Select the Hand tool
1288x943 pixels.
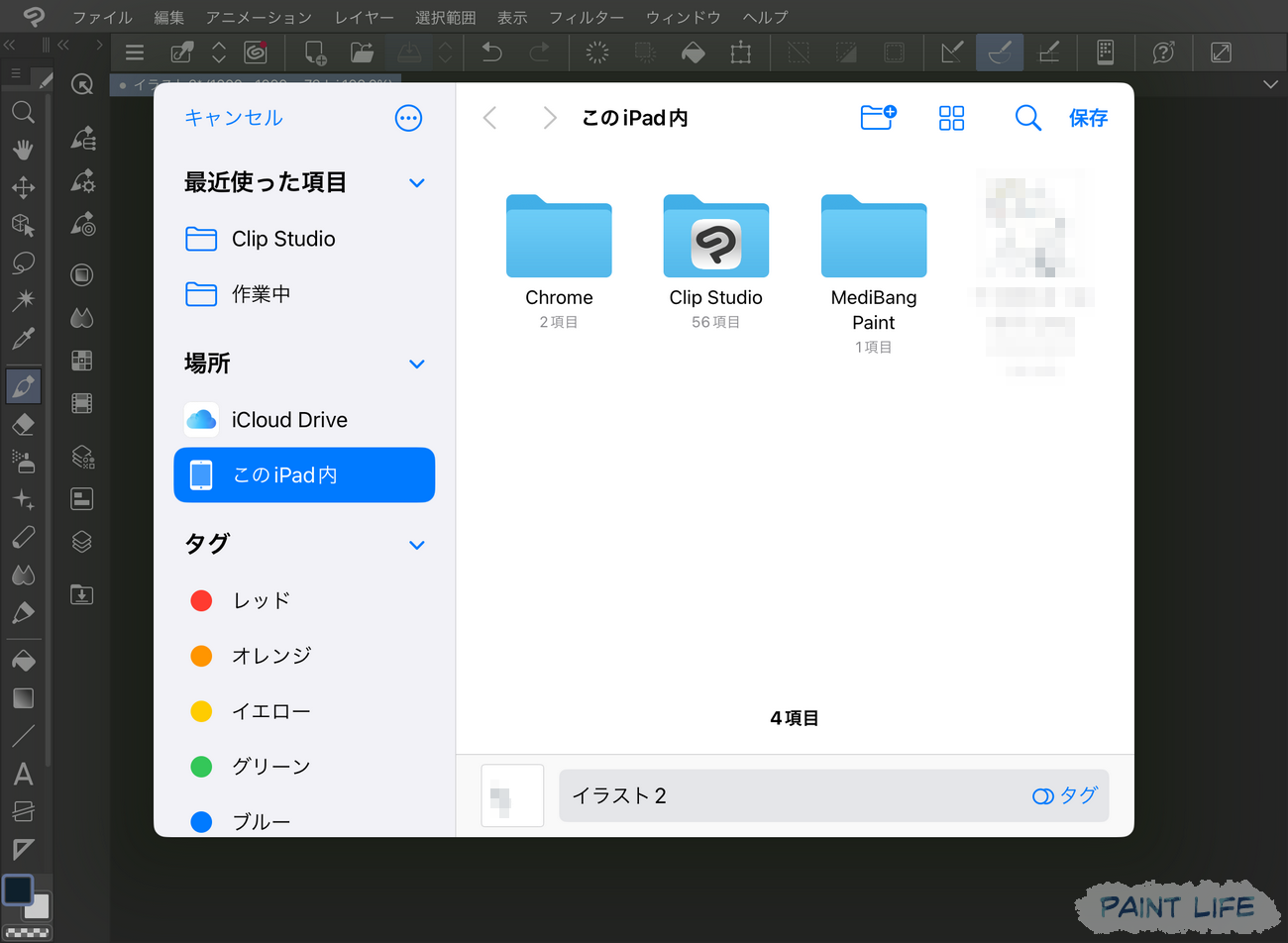(24, 150)
